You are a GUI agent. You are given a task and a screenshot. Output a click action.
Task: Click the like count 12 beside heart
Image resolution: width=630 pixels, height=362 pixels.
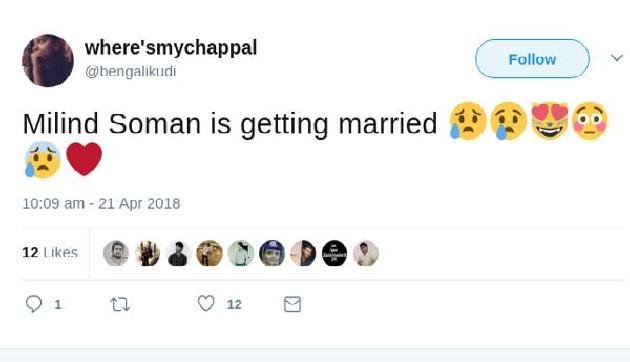pos(234,305)
